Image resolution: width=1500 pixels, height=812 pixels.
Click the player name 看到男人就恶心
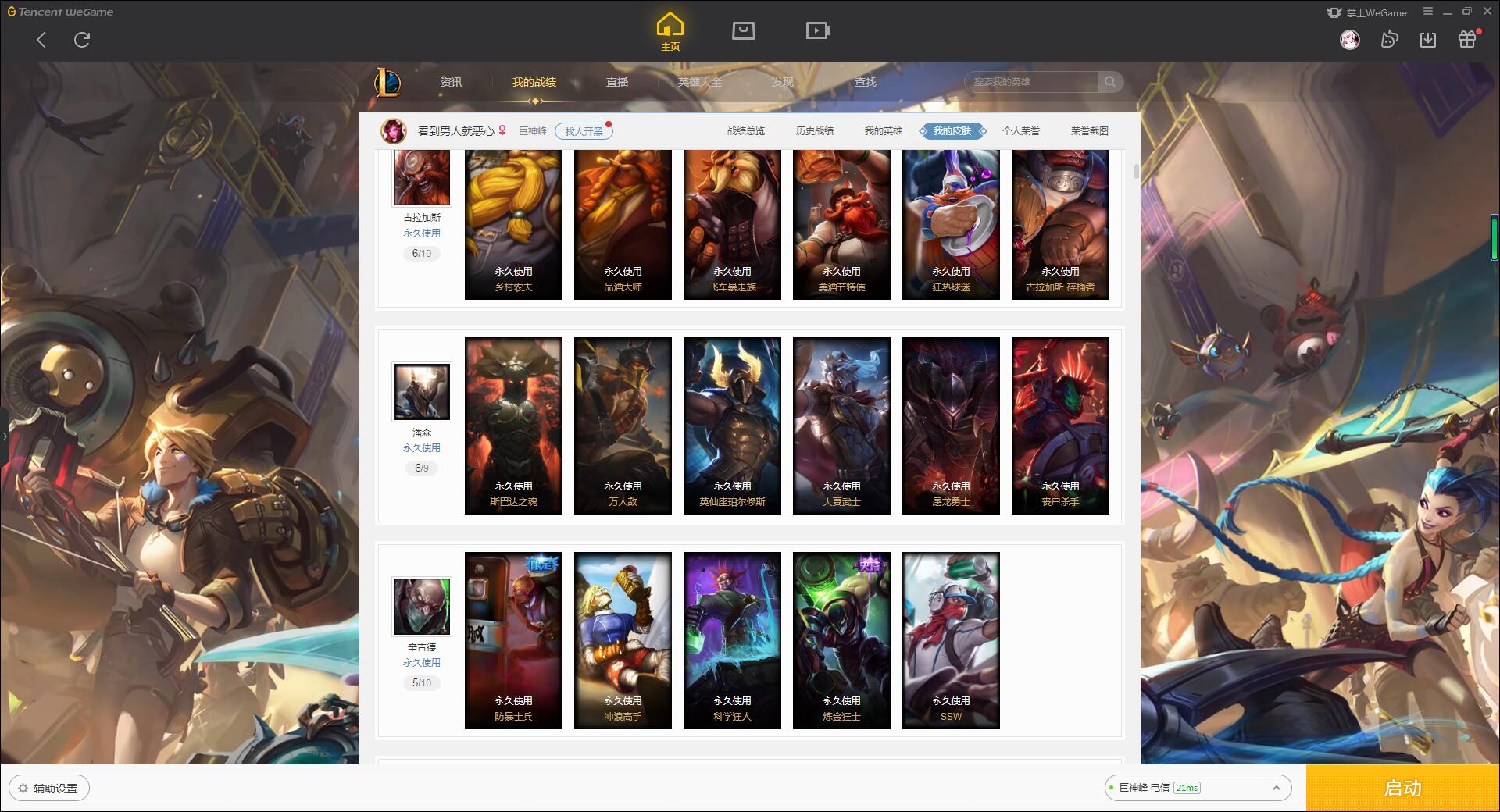click(x=456, y=131)
